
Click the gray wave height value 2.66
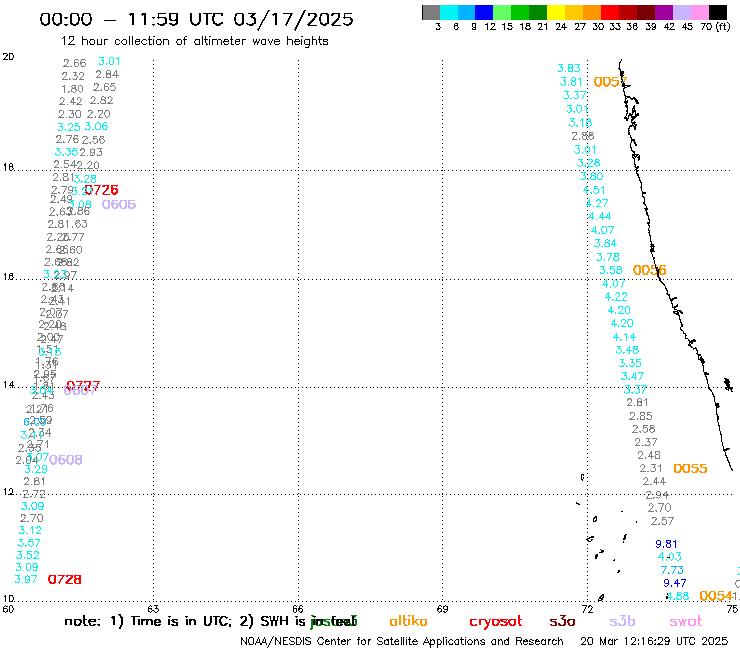(x=75, y=63)
